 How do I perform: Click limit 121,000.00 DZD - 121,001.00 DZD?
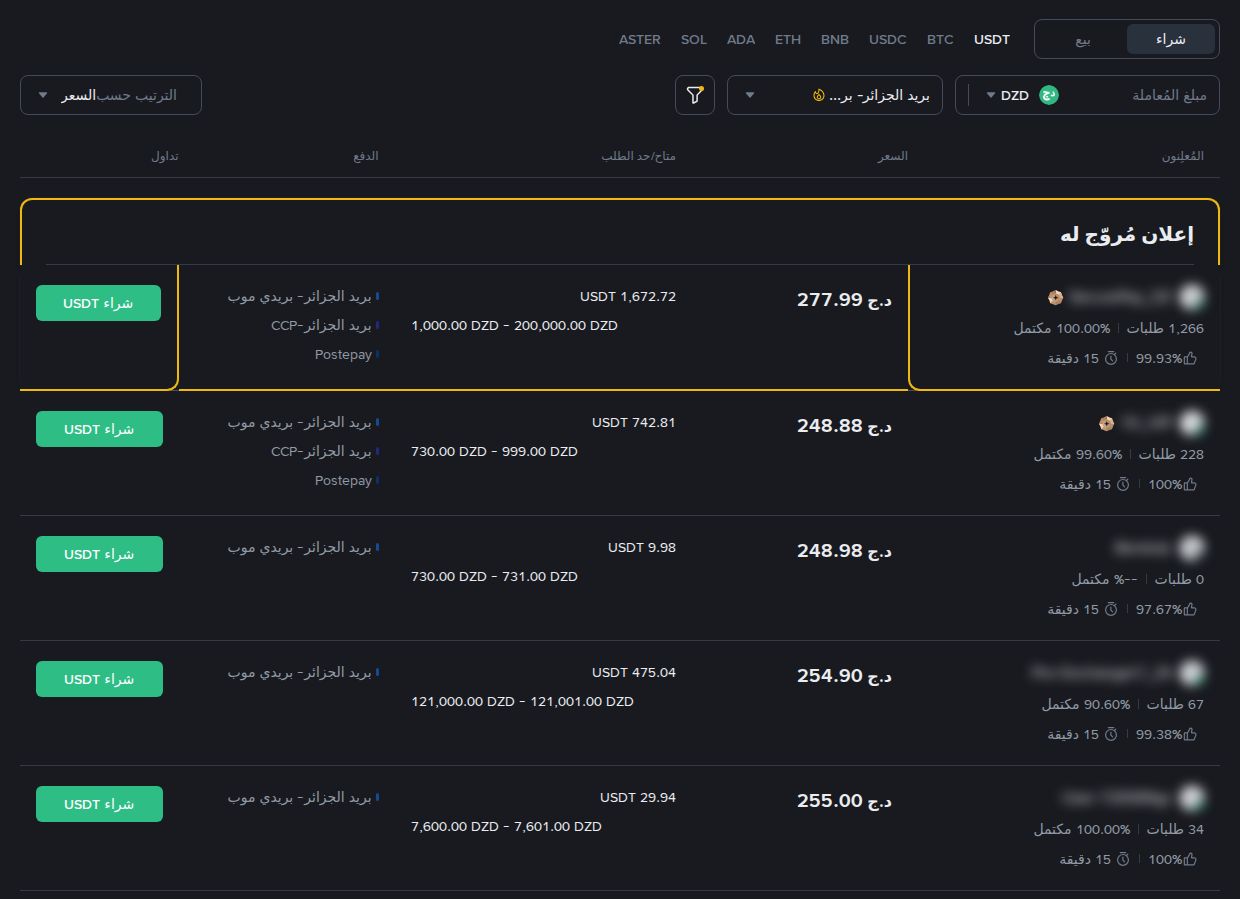click(x=523, y=702)
